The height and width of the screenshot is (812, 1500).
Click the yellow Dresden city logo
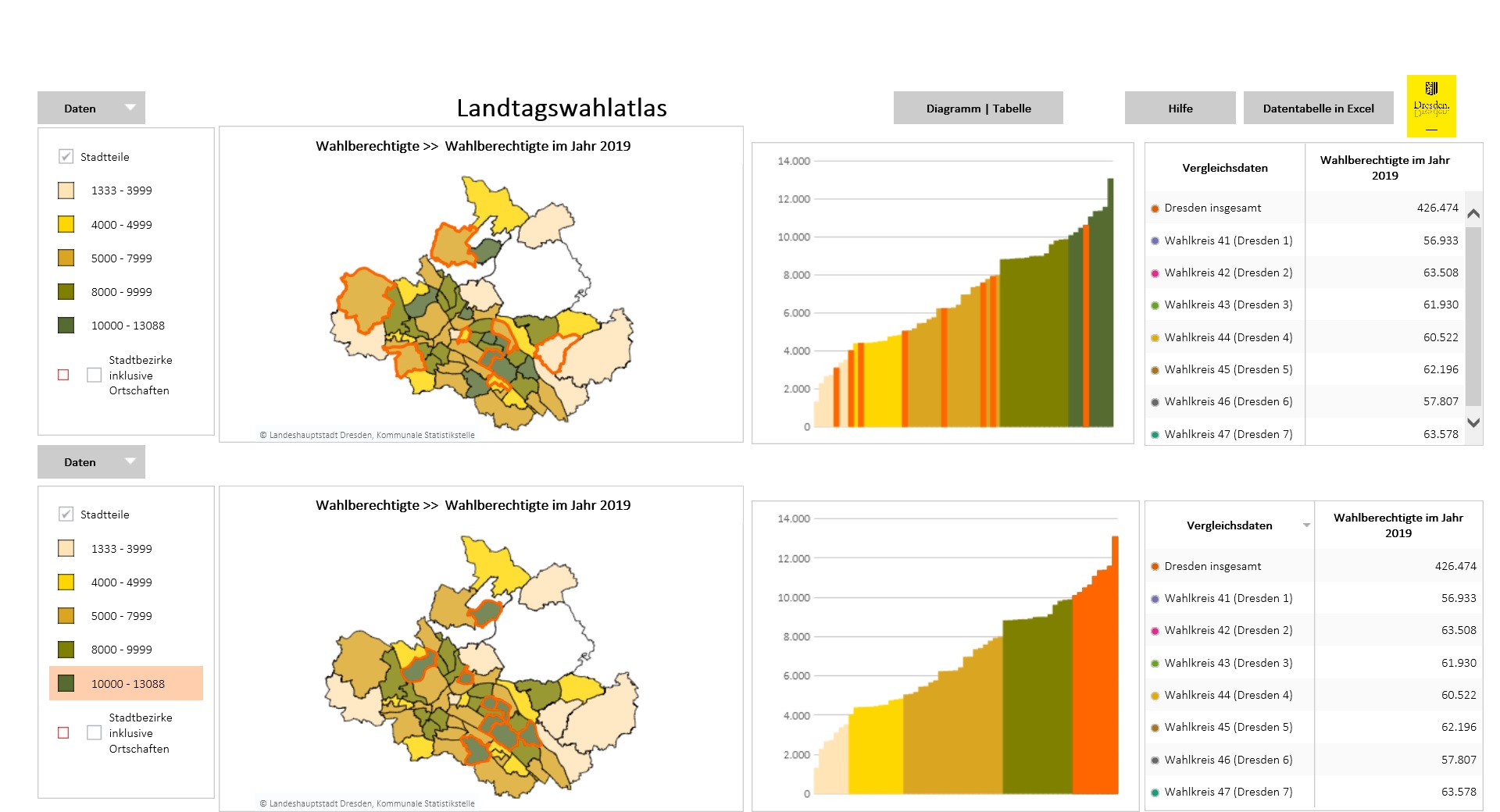click(1430, 106)
